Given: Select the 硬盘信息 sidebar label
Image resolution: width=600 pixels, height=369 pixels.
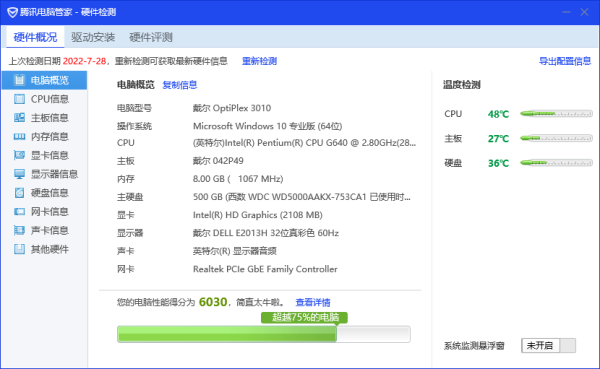Looking at the screenshot, I should (x=50, y=193).
